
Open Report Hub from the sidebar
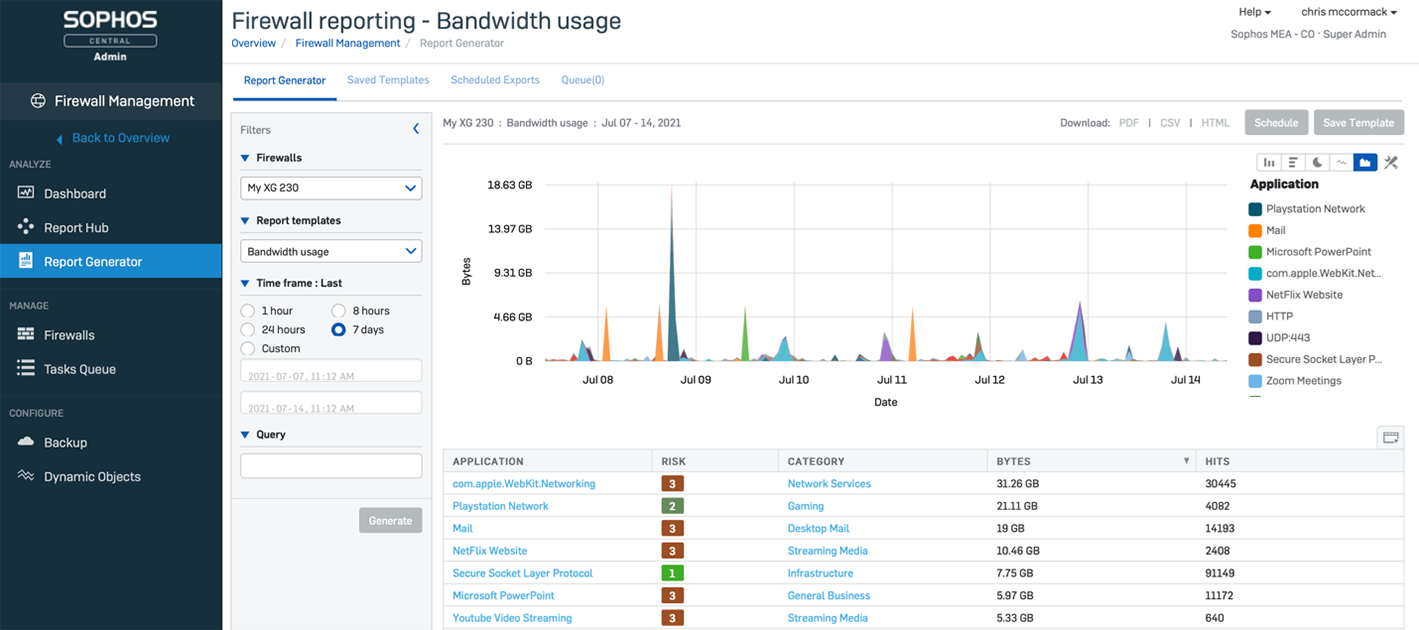pyautogui.click(x=74, y=227)
